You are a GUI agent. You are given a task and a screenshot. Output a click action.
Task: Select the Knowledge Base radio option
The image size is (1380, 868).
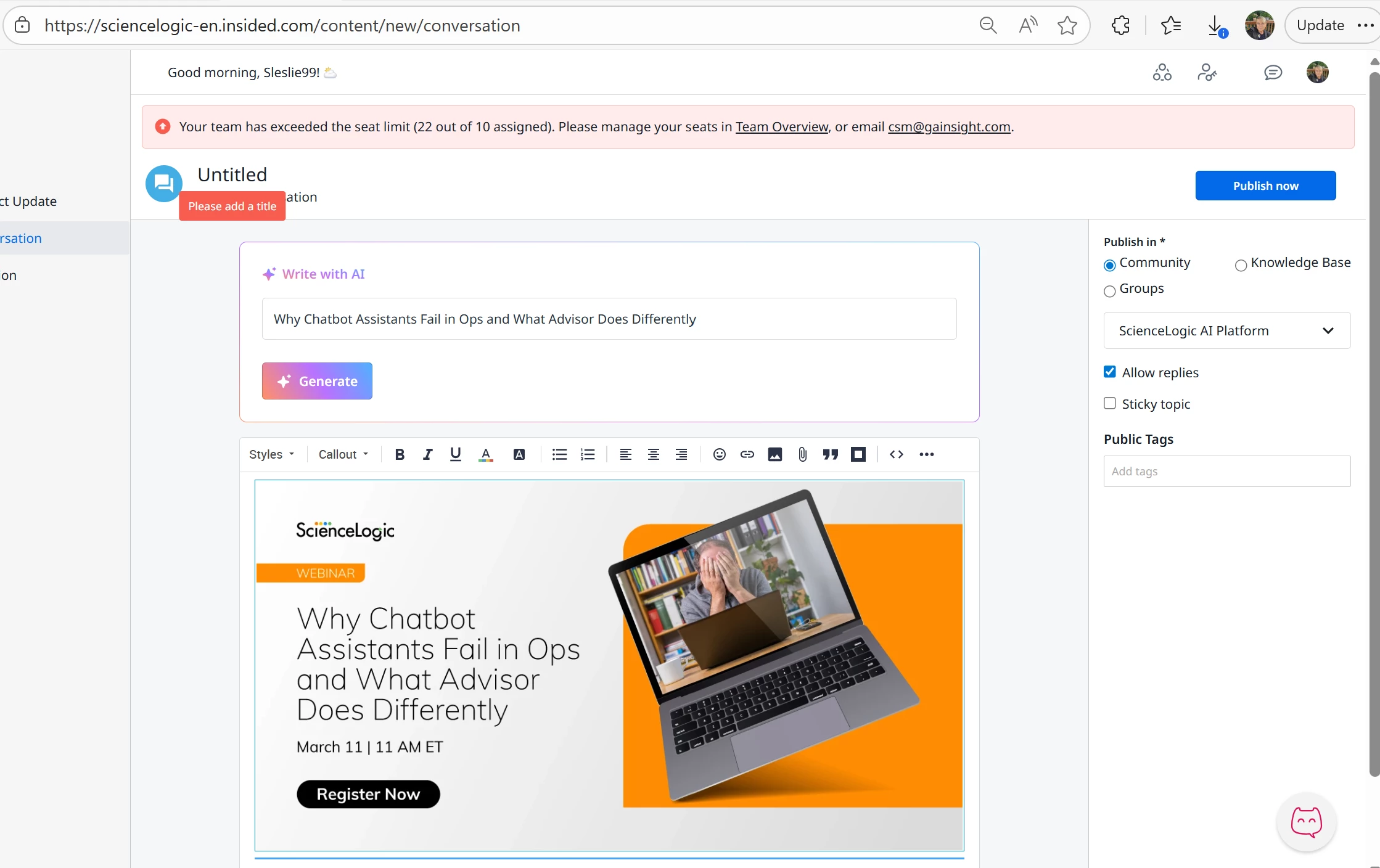(1241, 265)
